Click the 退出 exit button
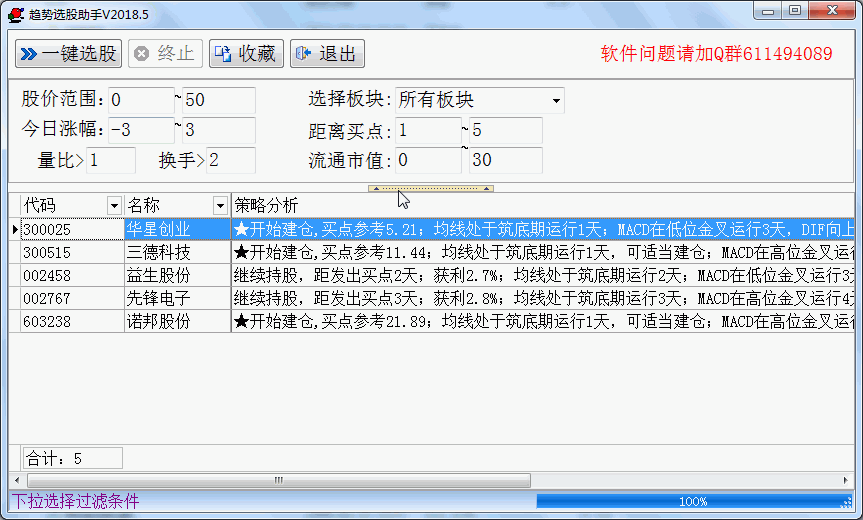 [327, 53]
